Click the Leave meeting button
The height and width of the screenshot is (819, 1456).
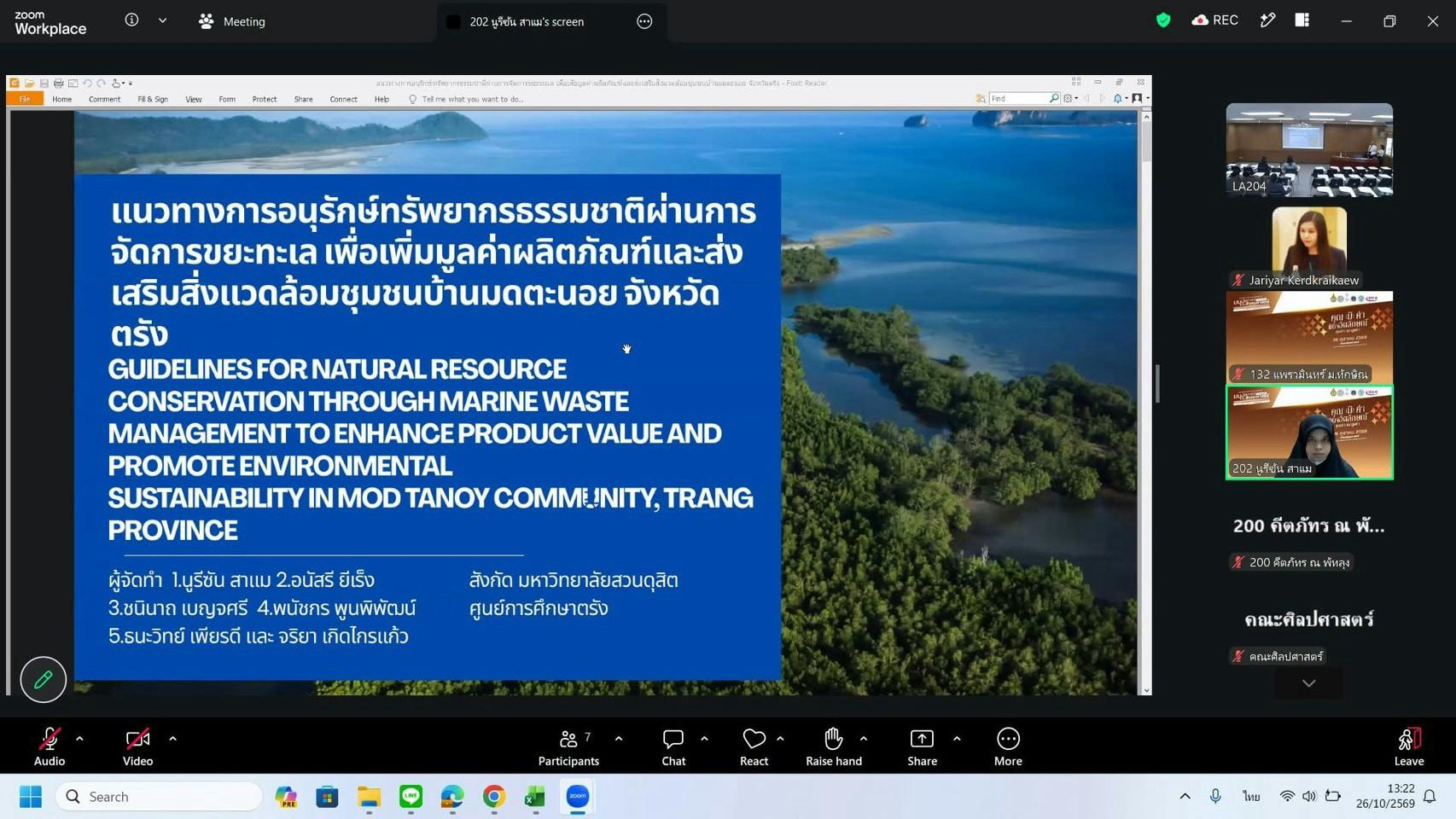tap(1409, 746)
